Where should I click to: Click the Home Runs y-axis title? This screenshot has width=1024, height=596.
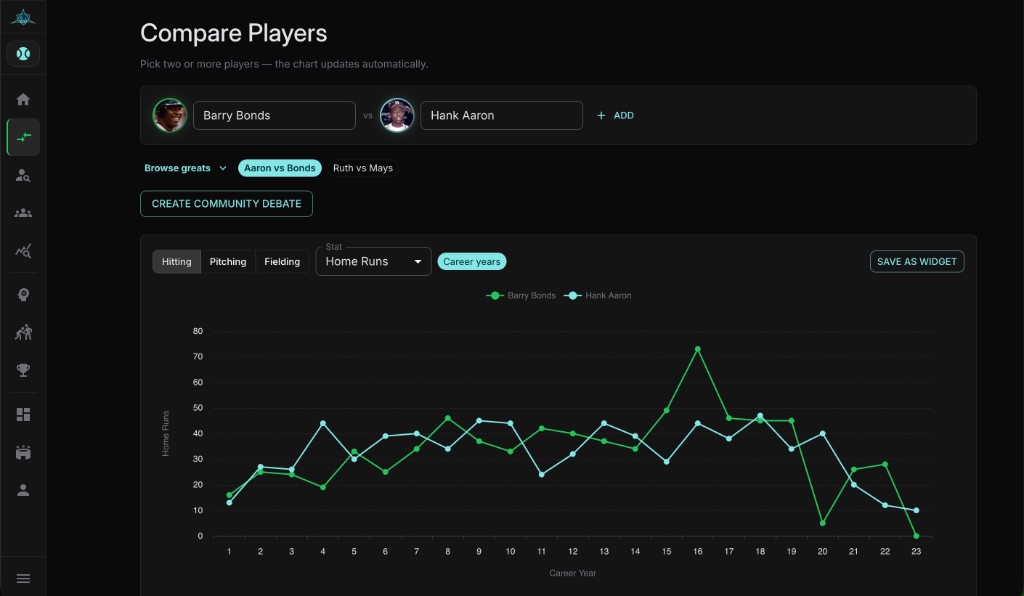[165, 433]
